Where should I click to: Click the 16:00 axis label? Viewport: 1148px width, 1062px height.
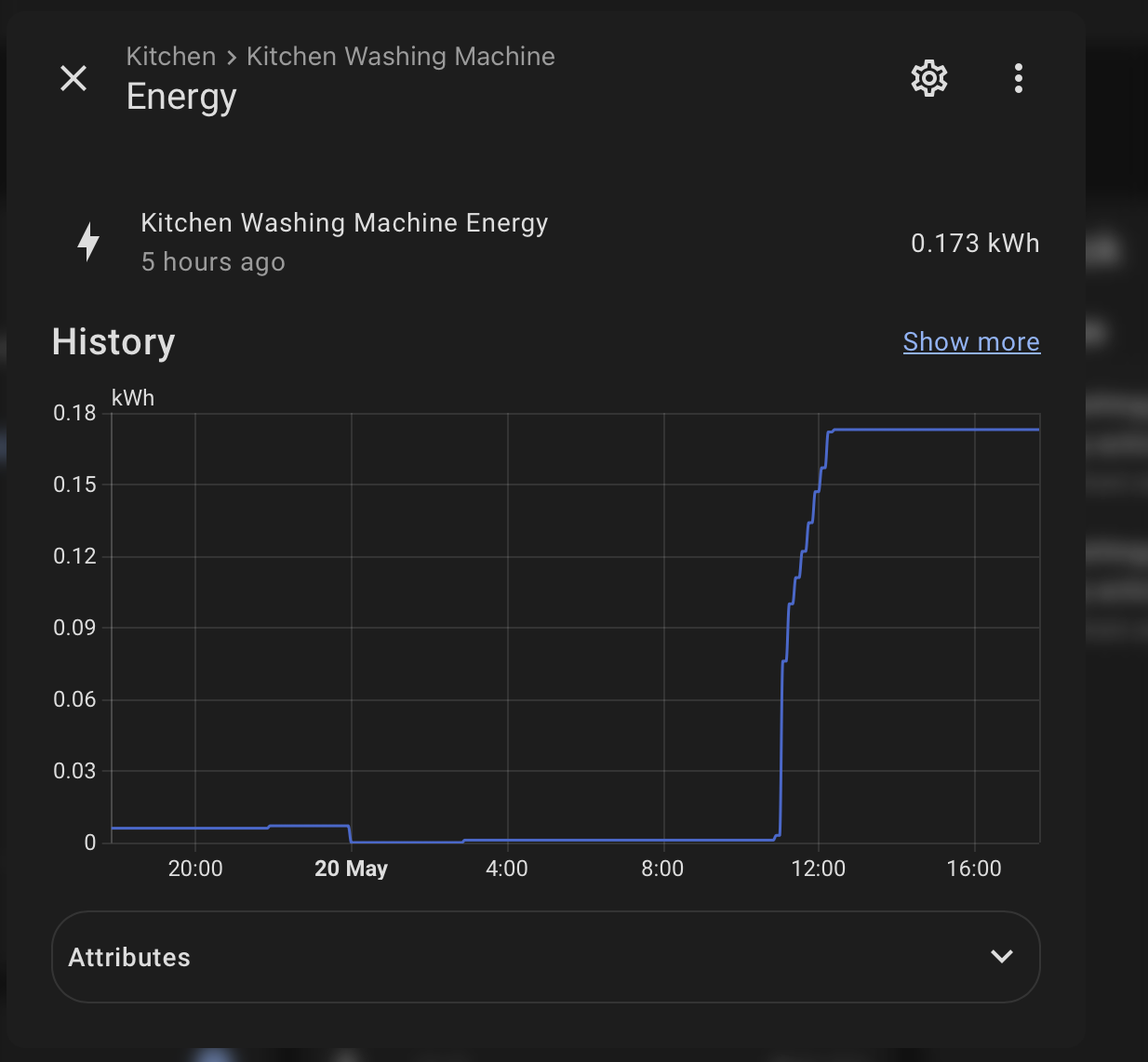click(x=974, y=869)
